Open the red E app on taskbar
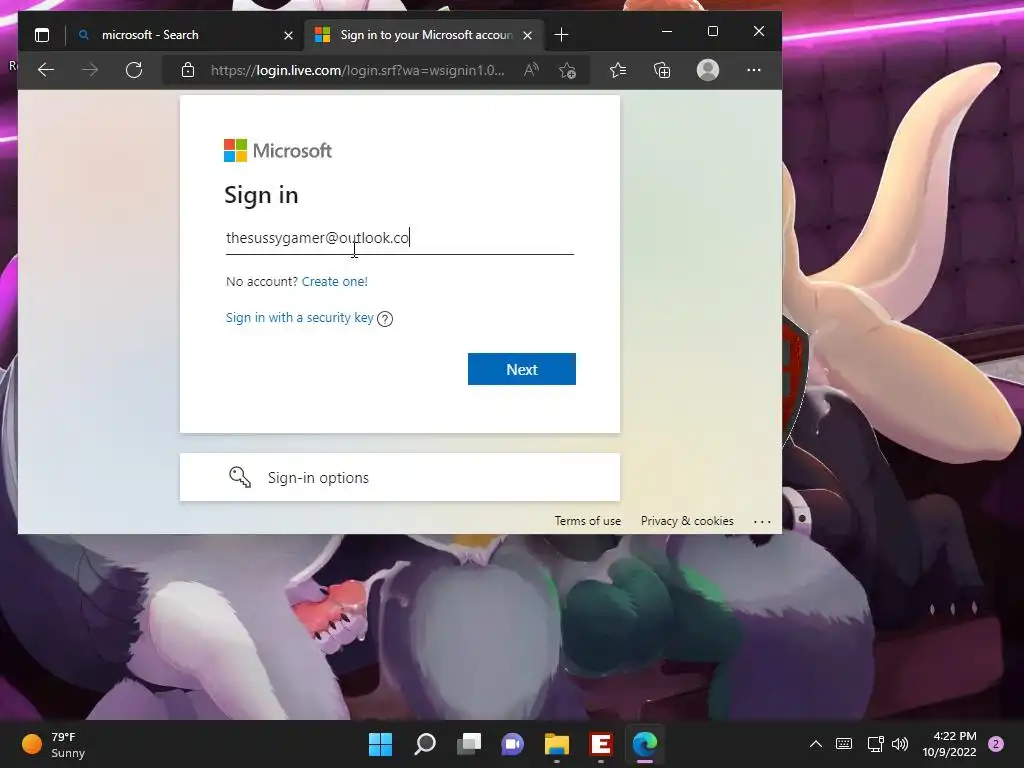 tap(601, 744)
